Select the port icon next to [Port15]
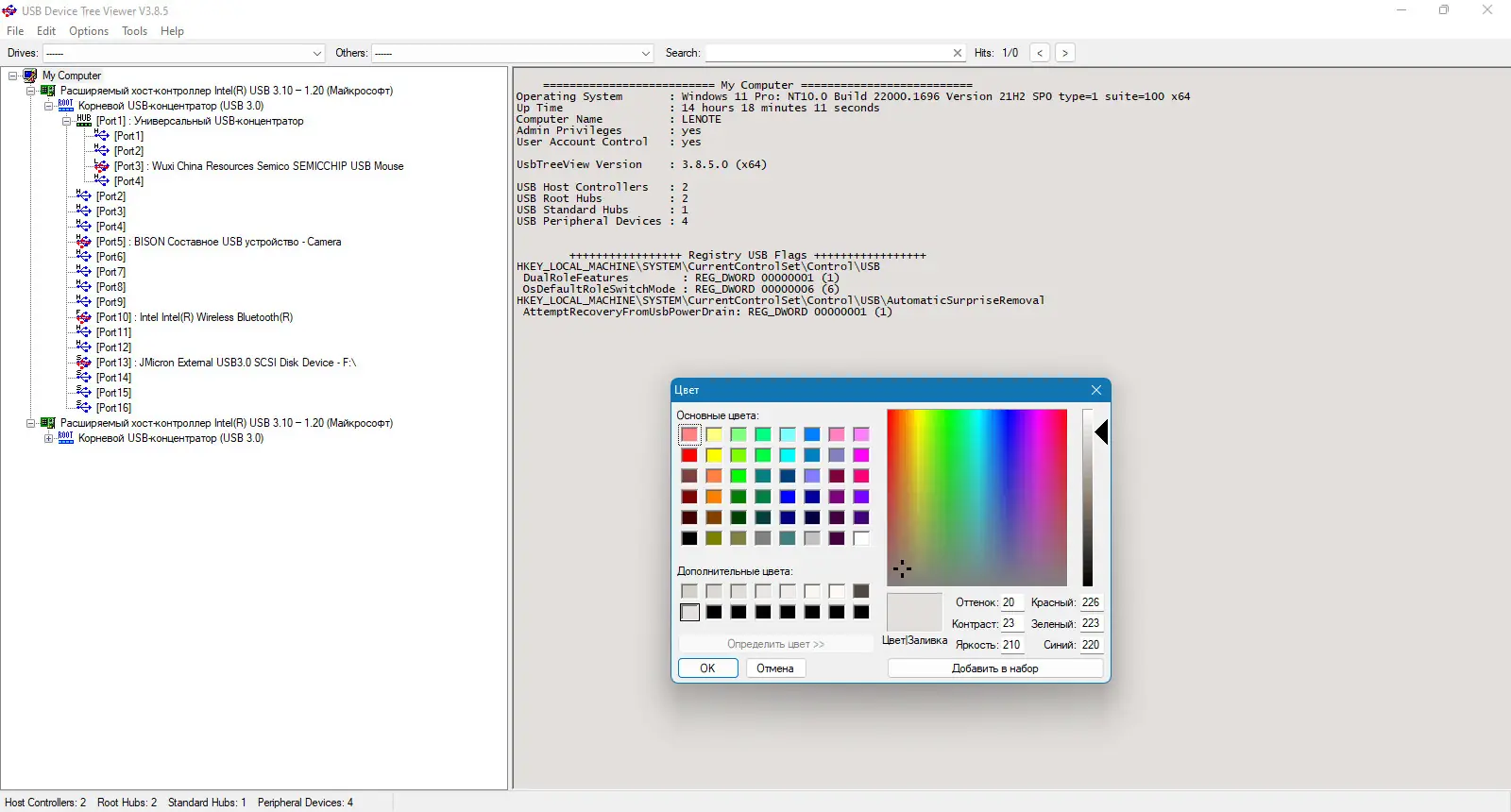The width and height of the screenshot is (1511, 812). click(x=84, y=393)
